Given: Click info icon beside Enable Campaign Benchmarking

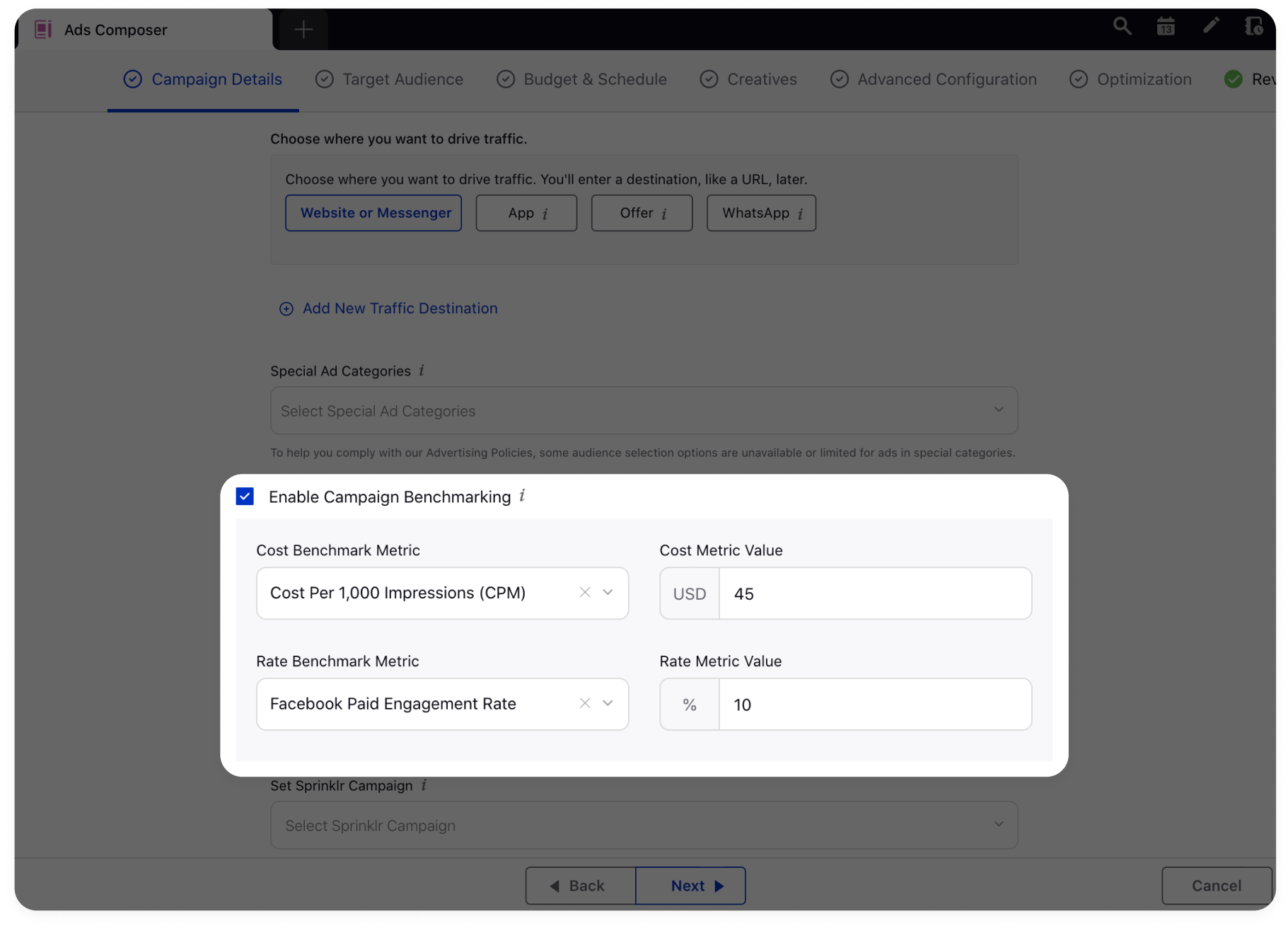Looking at the screenshot, I should click(522, 496).
